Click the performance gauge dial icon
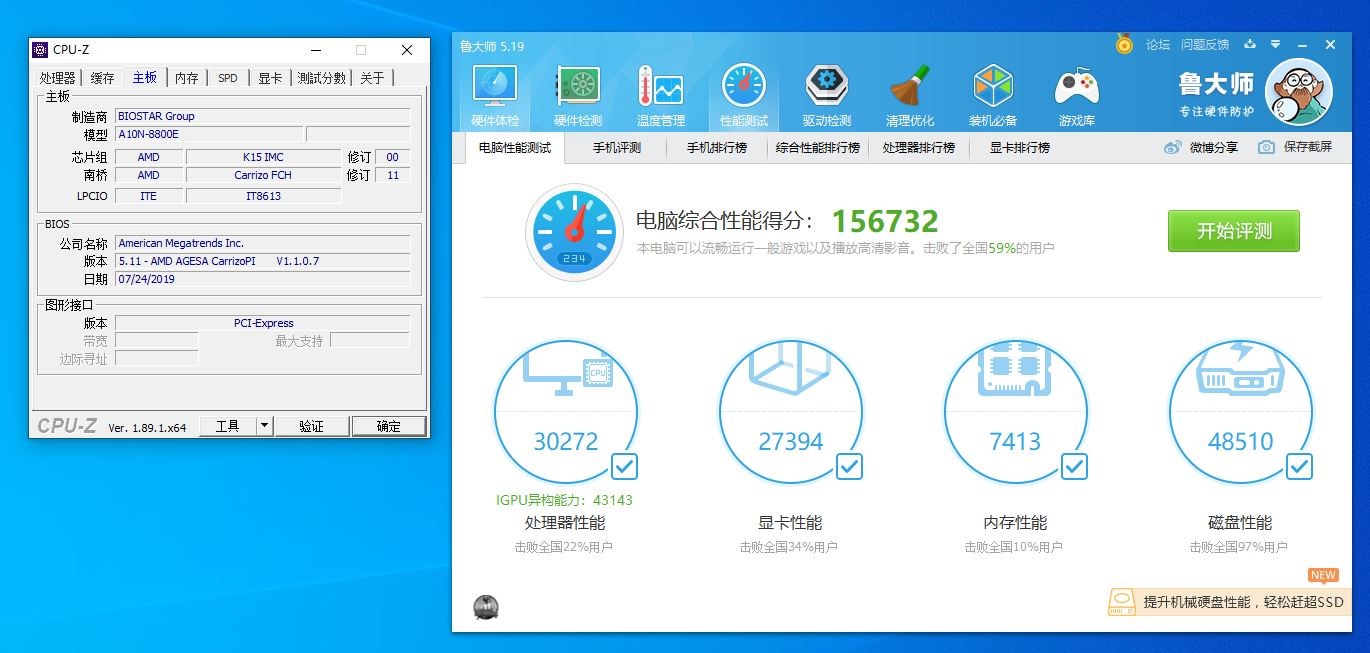This screenshot has width=1370, height=653. (574, 232)
